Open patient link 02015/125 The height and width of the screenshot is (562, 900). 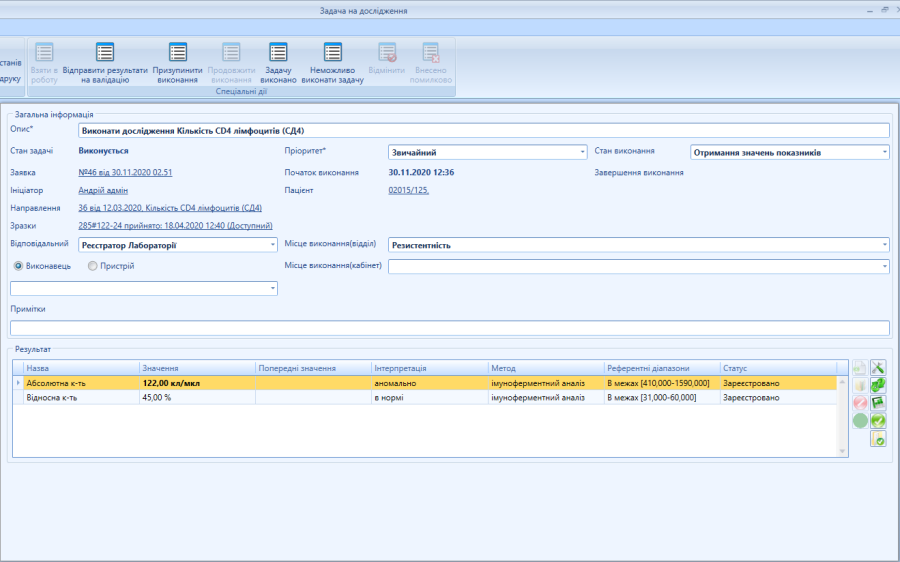(x=408, y=190)
